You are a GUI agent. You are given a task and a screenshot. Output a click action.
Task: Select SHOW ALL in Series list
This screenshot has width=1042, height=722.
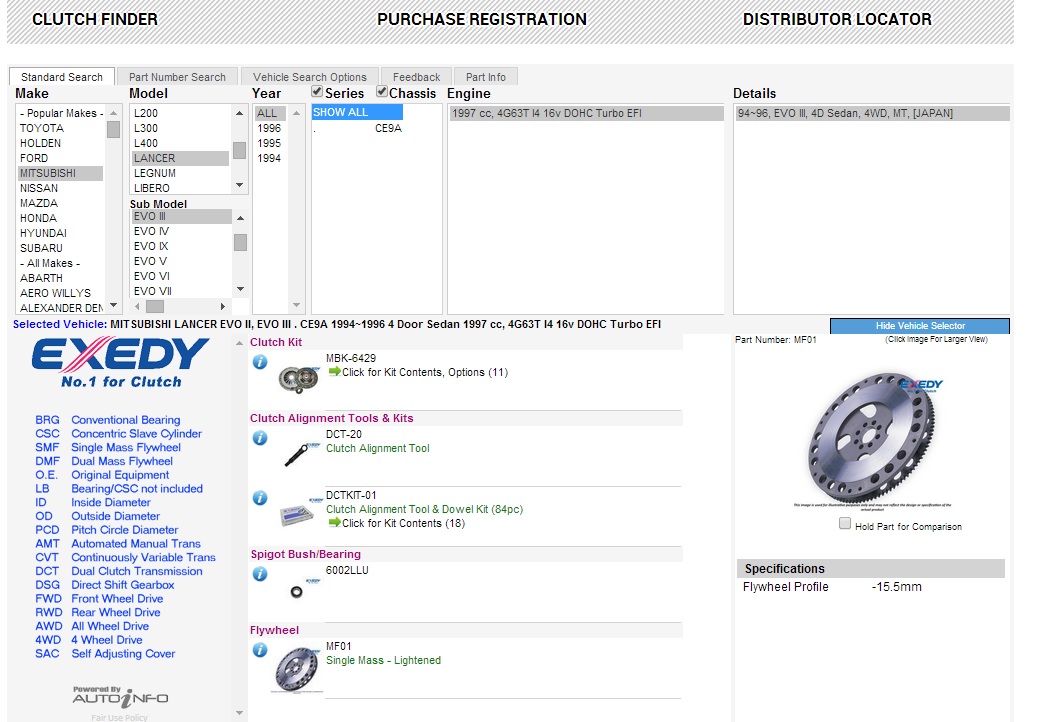[x=358, y=112]
